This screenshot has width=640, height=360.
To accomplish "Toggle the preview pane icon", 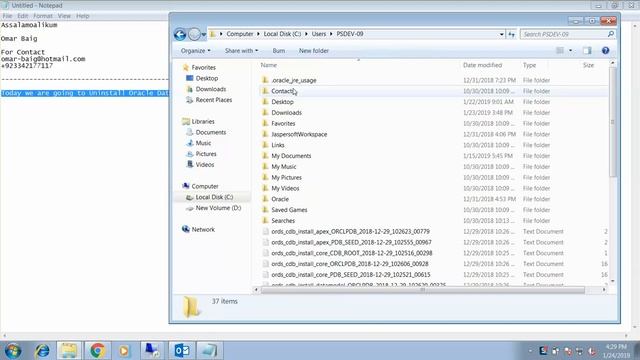I will [x=587, y=50].
